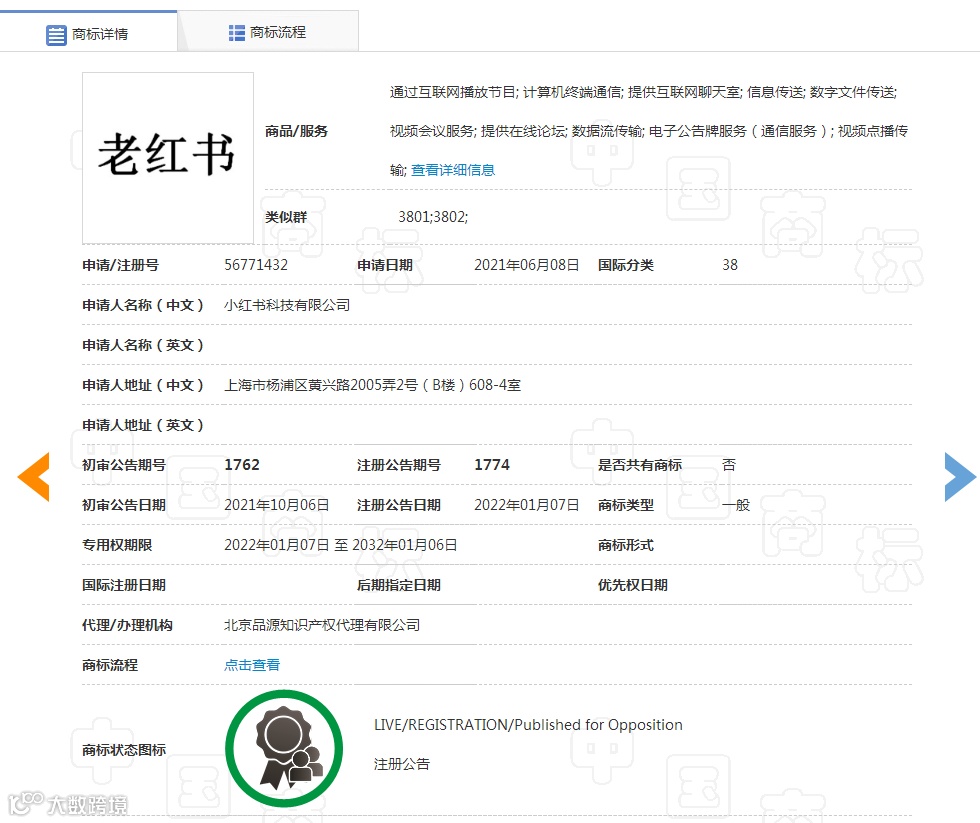
Task: Click the 申请日期 label
Action: (x=384, y=265)
